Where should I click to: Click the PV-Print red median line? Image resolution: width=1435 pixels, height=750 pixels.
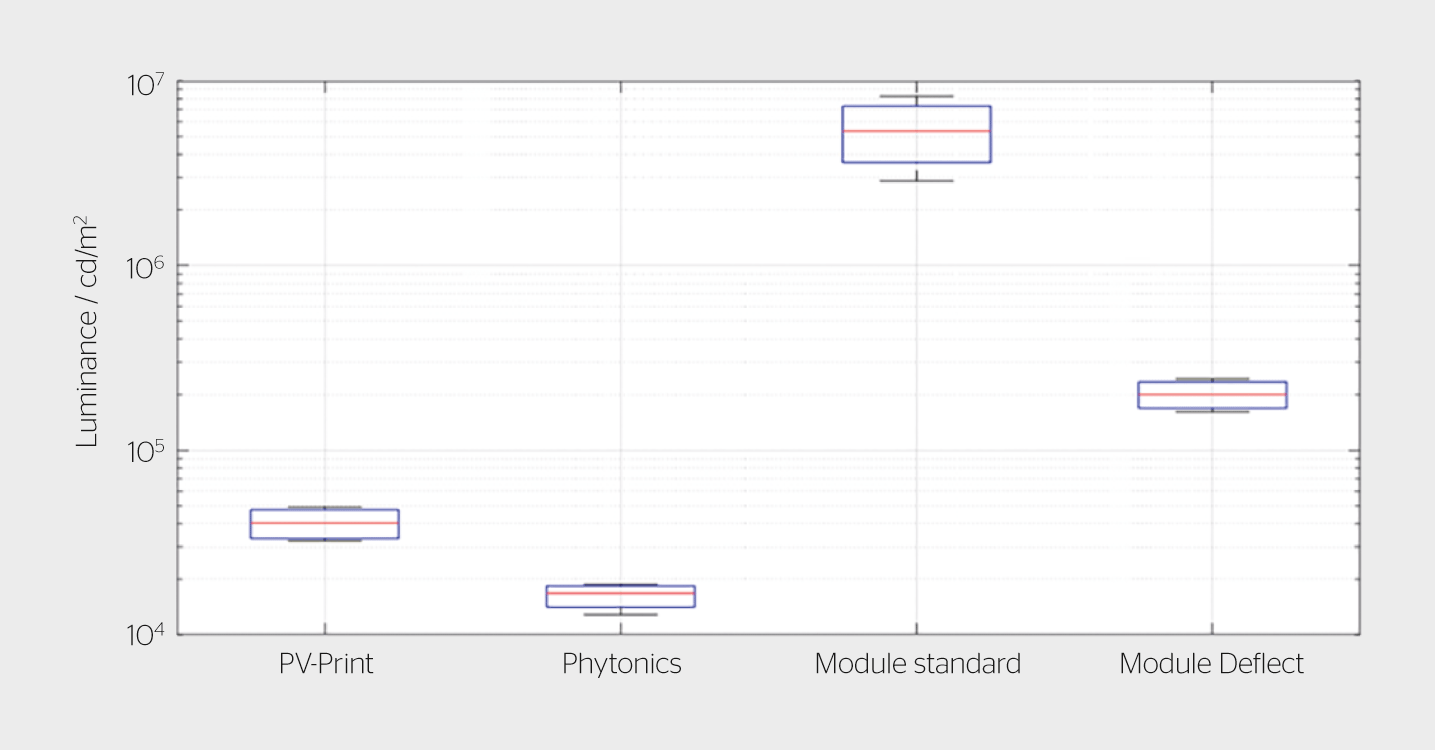325,523
